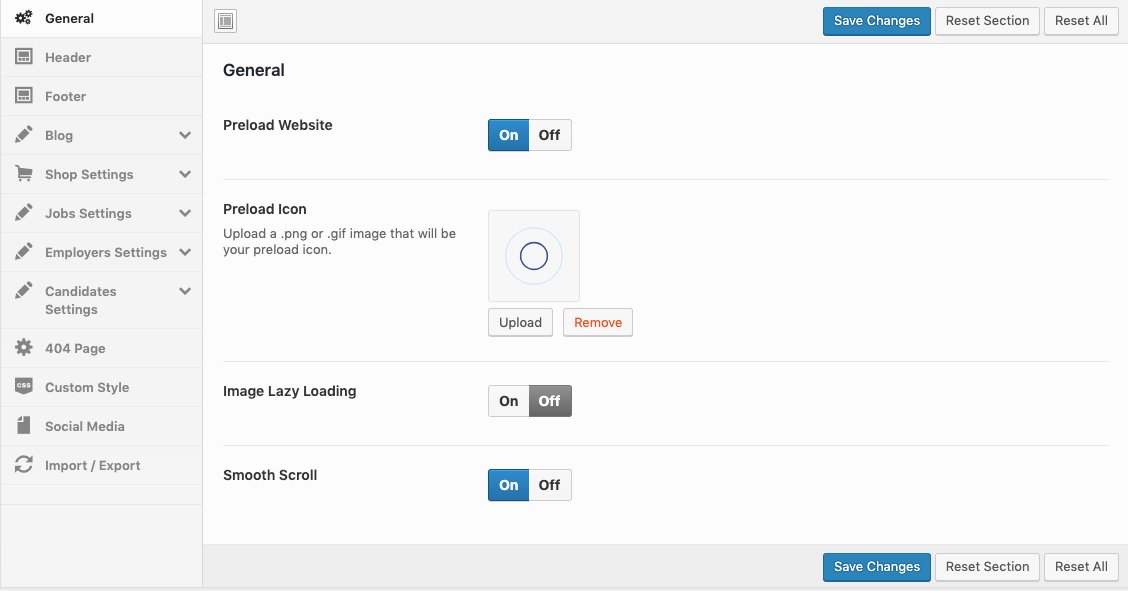Expand the Blog submenu chevron
The width and height of the screenshot is (1128, 591).
click(185, 135)
